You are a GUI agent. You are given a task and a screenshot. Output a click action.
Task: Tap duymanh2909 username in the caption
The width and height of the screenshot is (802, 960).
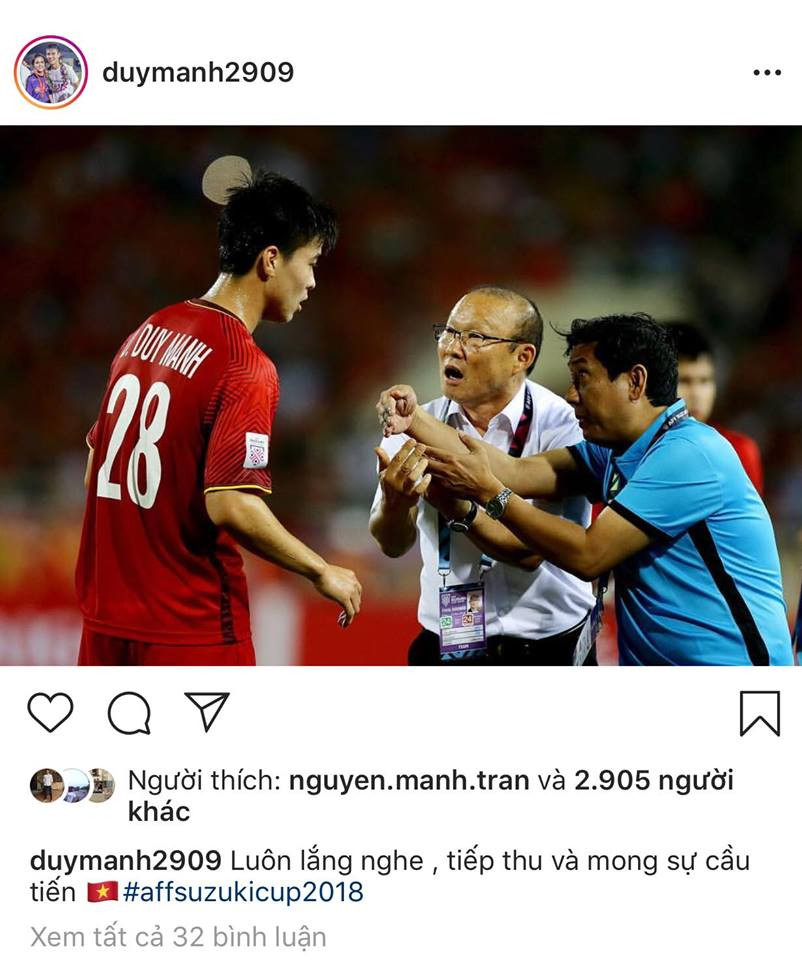click(x=126, y=861)
